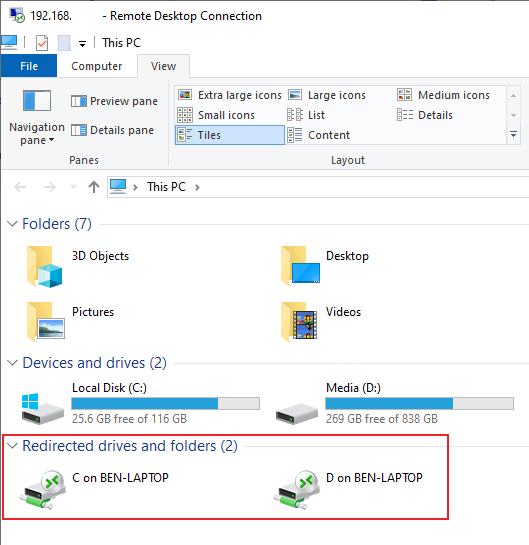Viewport: 529px width, 545px height.
Task: Select Small icons layout
Action: [x=216, y=115]
